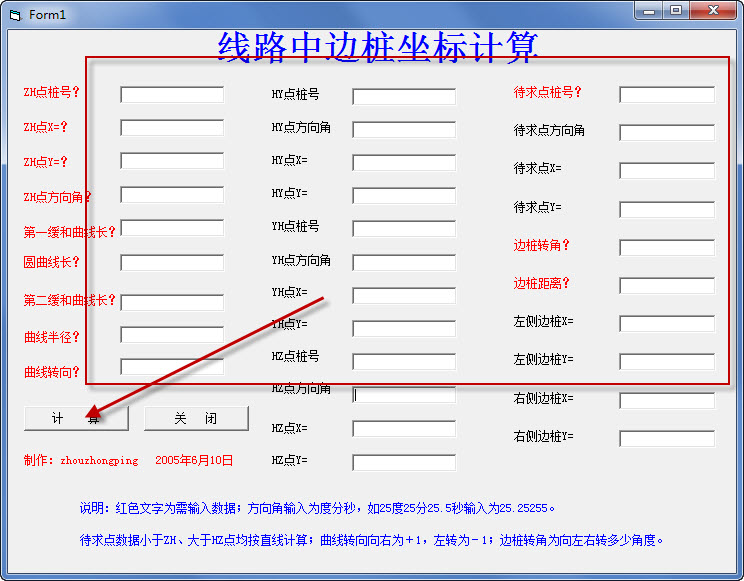Click the Form1 icon in title bar

[x=14, y=14]
